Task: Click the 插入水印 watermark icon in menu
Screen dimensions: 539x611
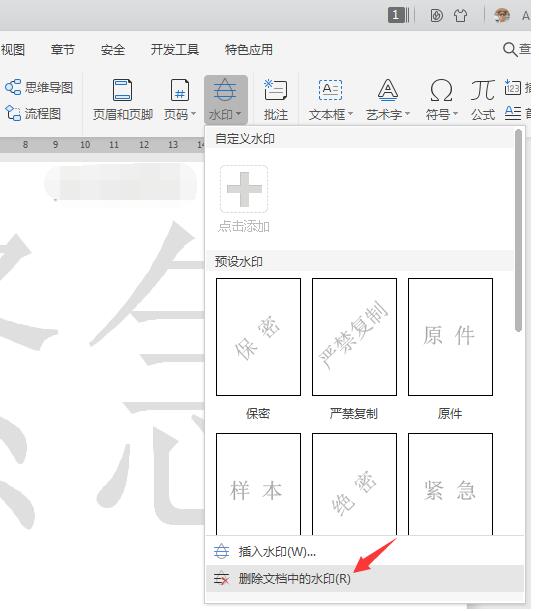Action: tap(222, 551)
